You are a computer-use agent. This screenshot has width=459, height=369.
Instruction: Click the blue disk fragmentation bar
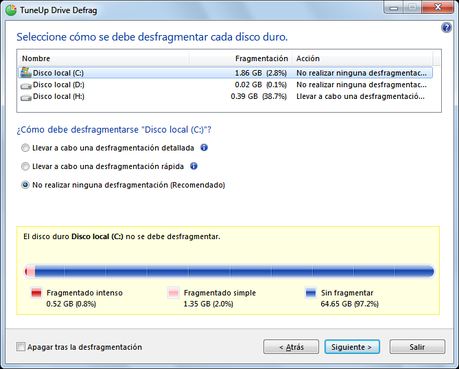coord(229,271)
